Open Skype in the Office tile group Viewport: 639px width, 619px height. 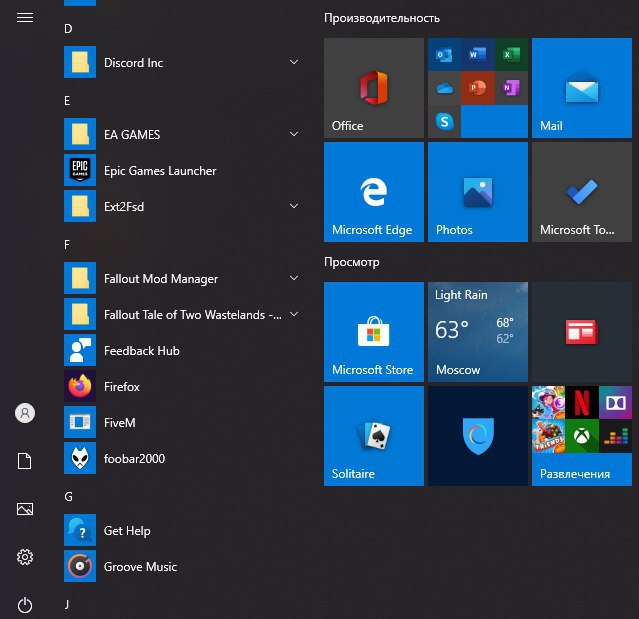point(444,121)
